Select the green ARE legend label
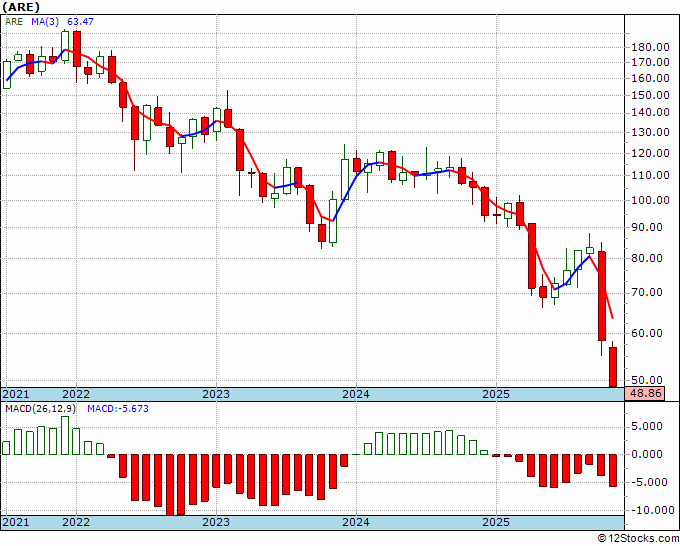This screenshot has height=546, width=680. 14,22
